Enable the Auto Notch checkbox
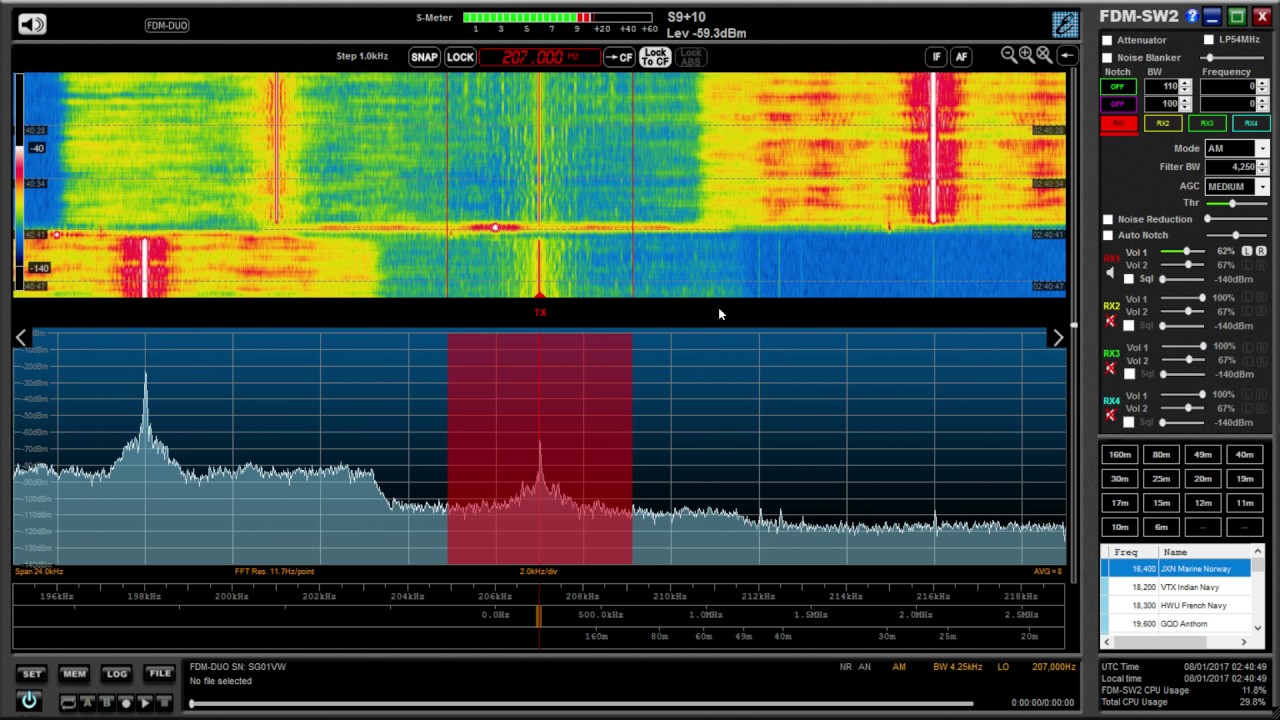Screen dimensions: 1280x720 coord(1107,235)
